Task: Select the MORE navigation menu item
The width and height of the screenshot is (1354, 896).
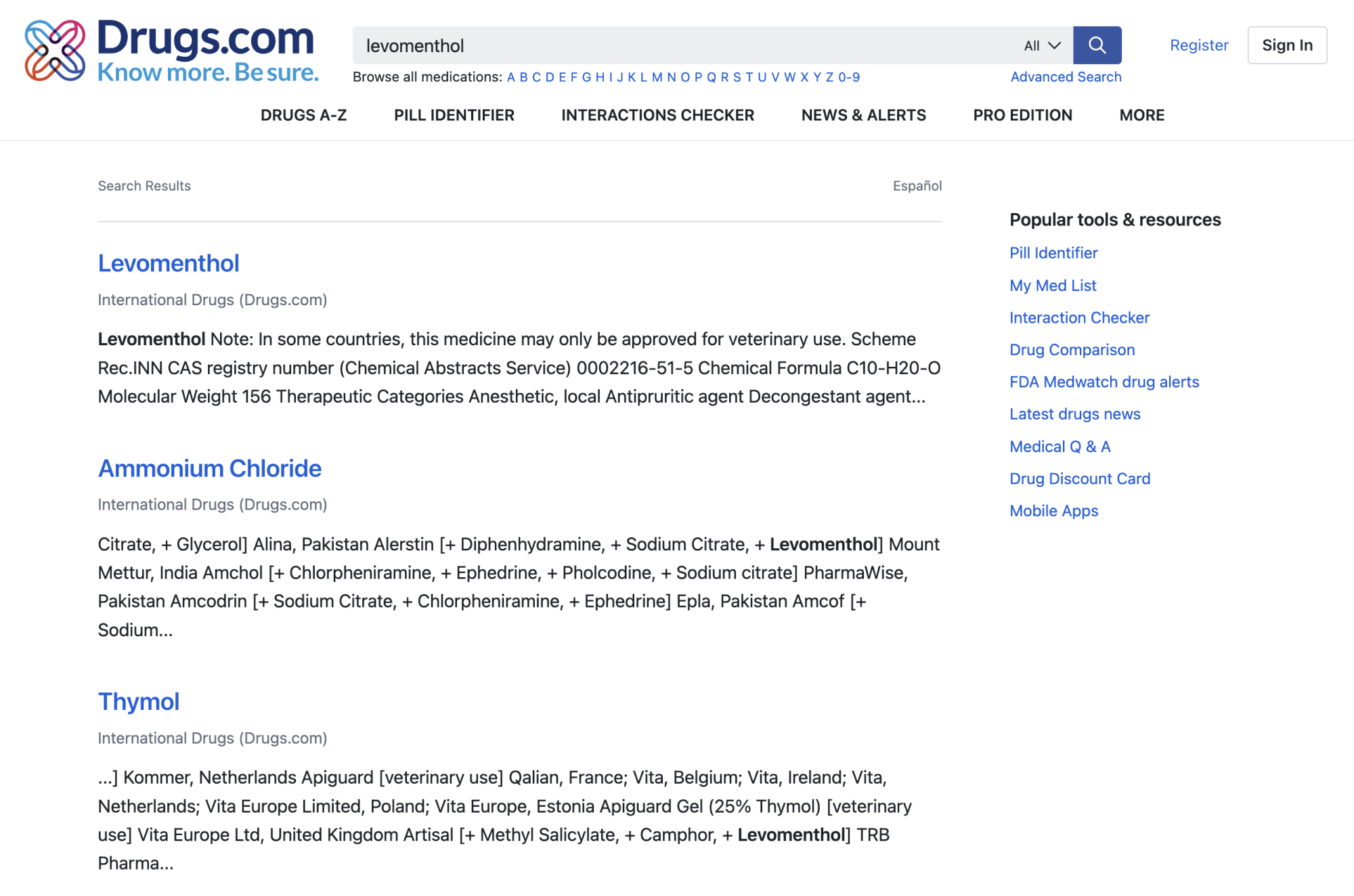Action: pyautogui.click(x=1142, y=114)
